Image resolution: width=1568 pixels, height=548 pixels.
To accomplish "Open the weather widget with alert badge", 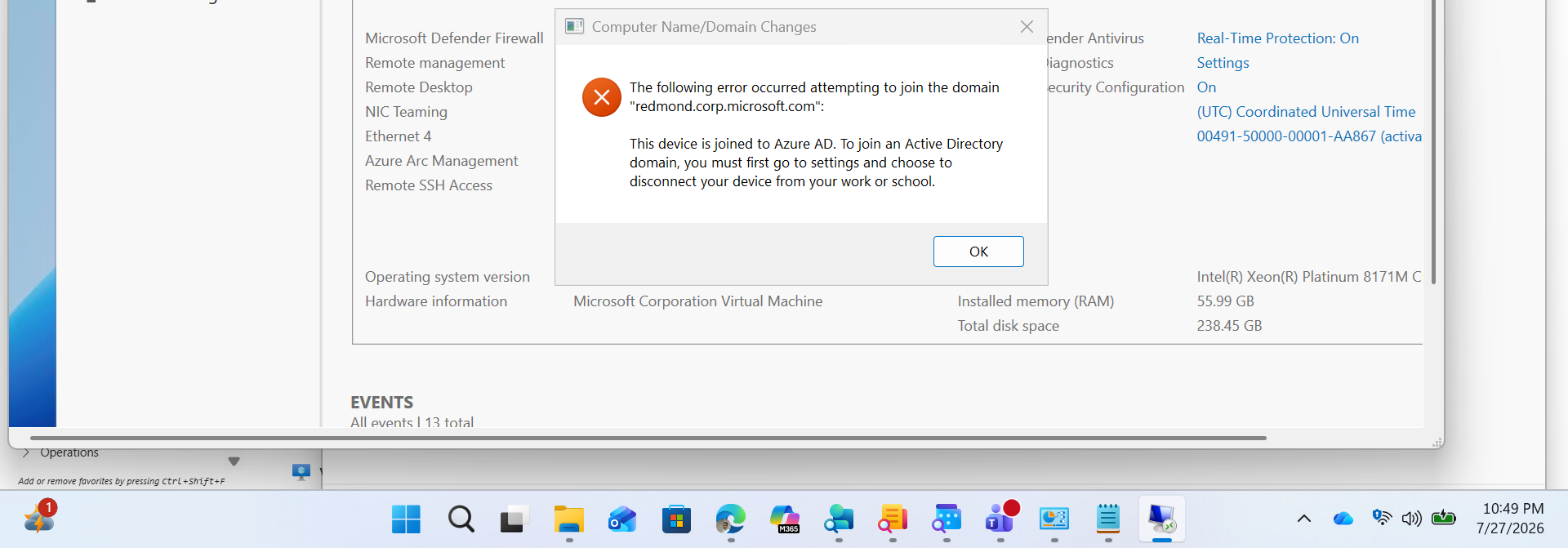I will pos(39,519).
